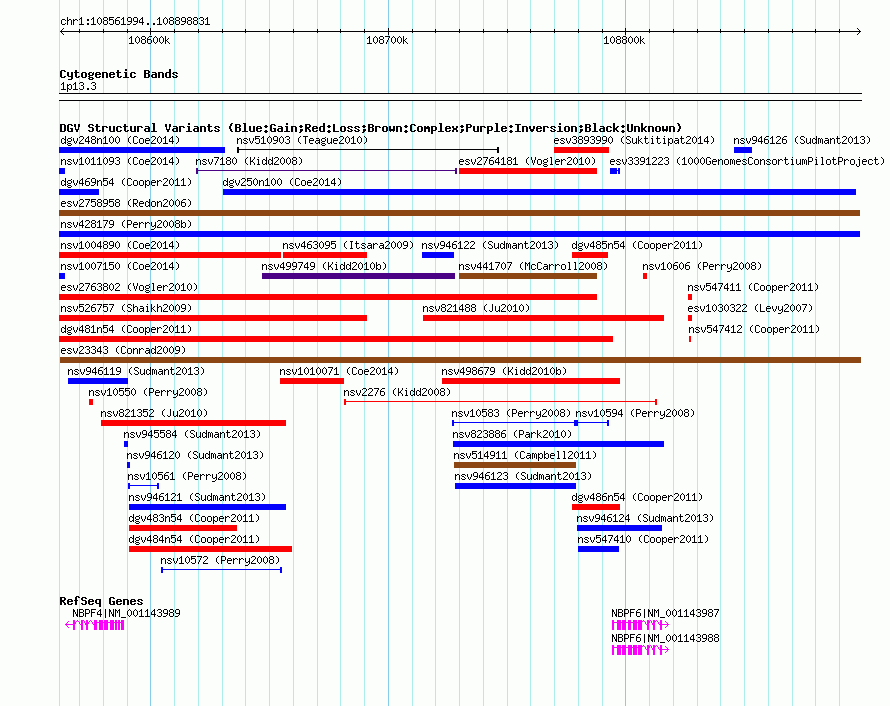Open NBPF6|NM_001143988 gene label
The width and height of the screenshot is (890, 706).
pos(665,638)
